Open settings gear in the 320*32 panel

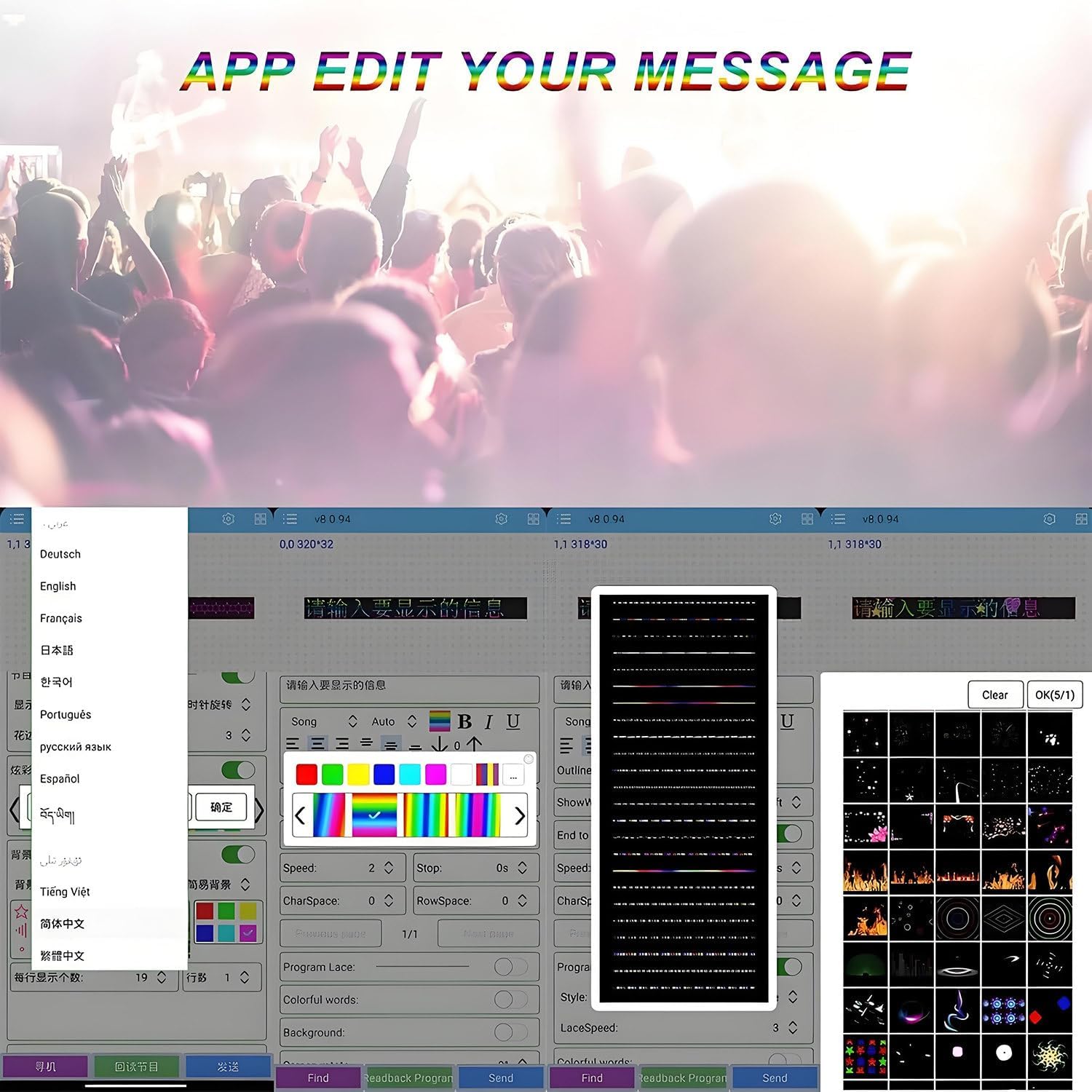coord(501,519)
